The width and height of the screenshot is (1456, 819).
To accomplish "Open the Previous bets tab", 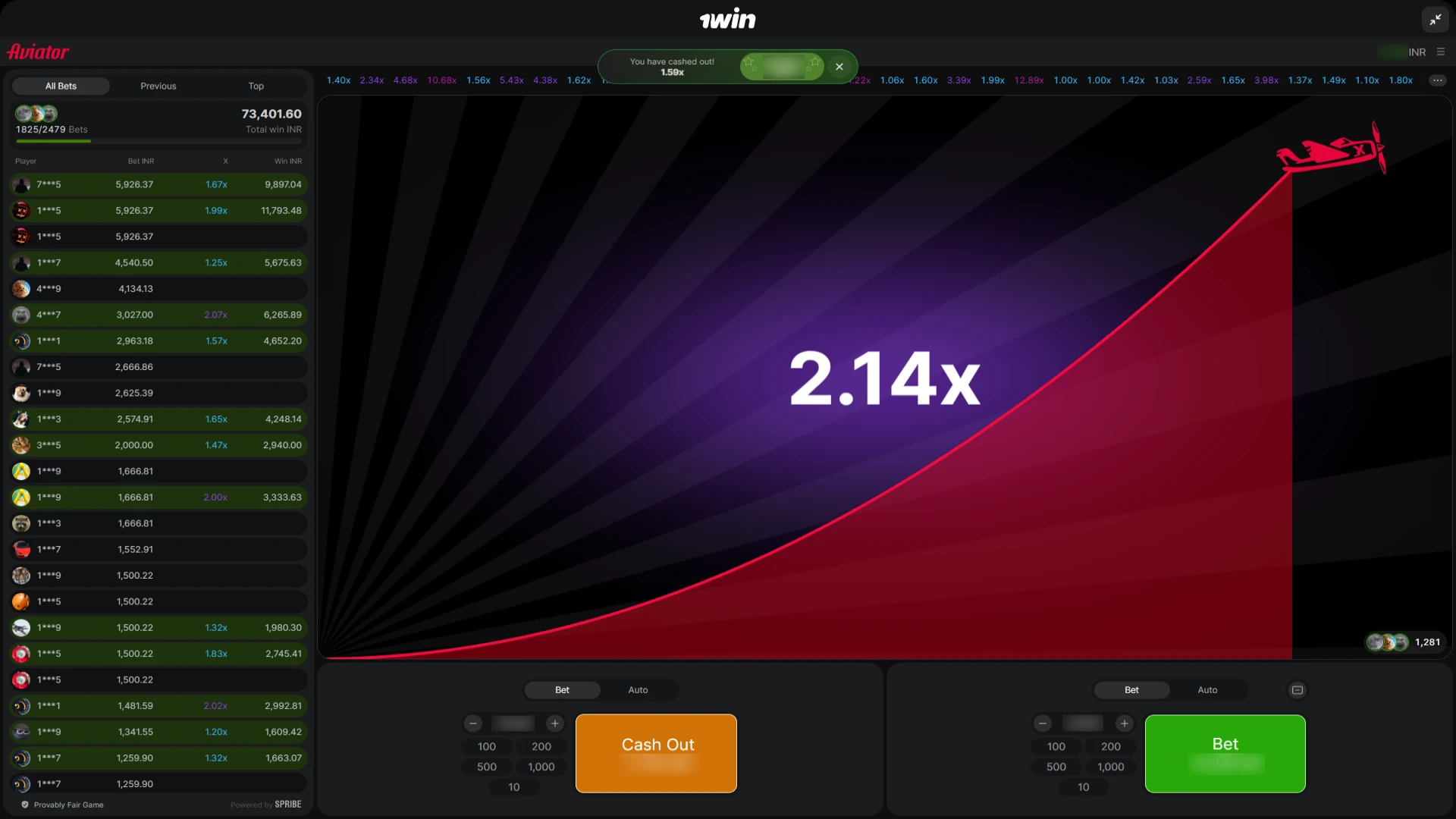I will [158, 86].
